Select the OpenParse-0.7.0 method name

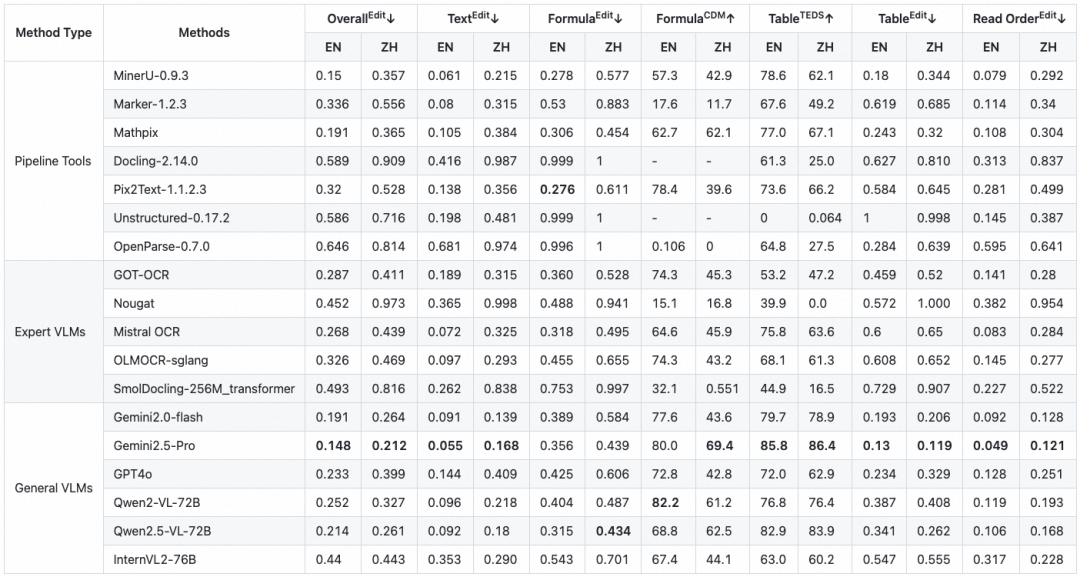(161, 246)
